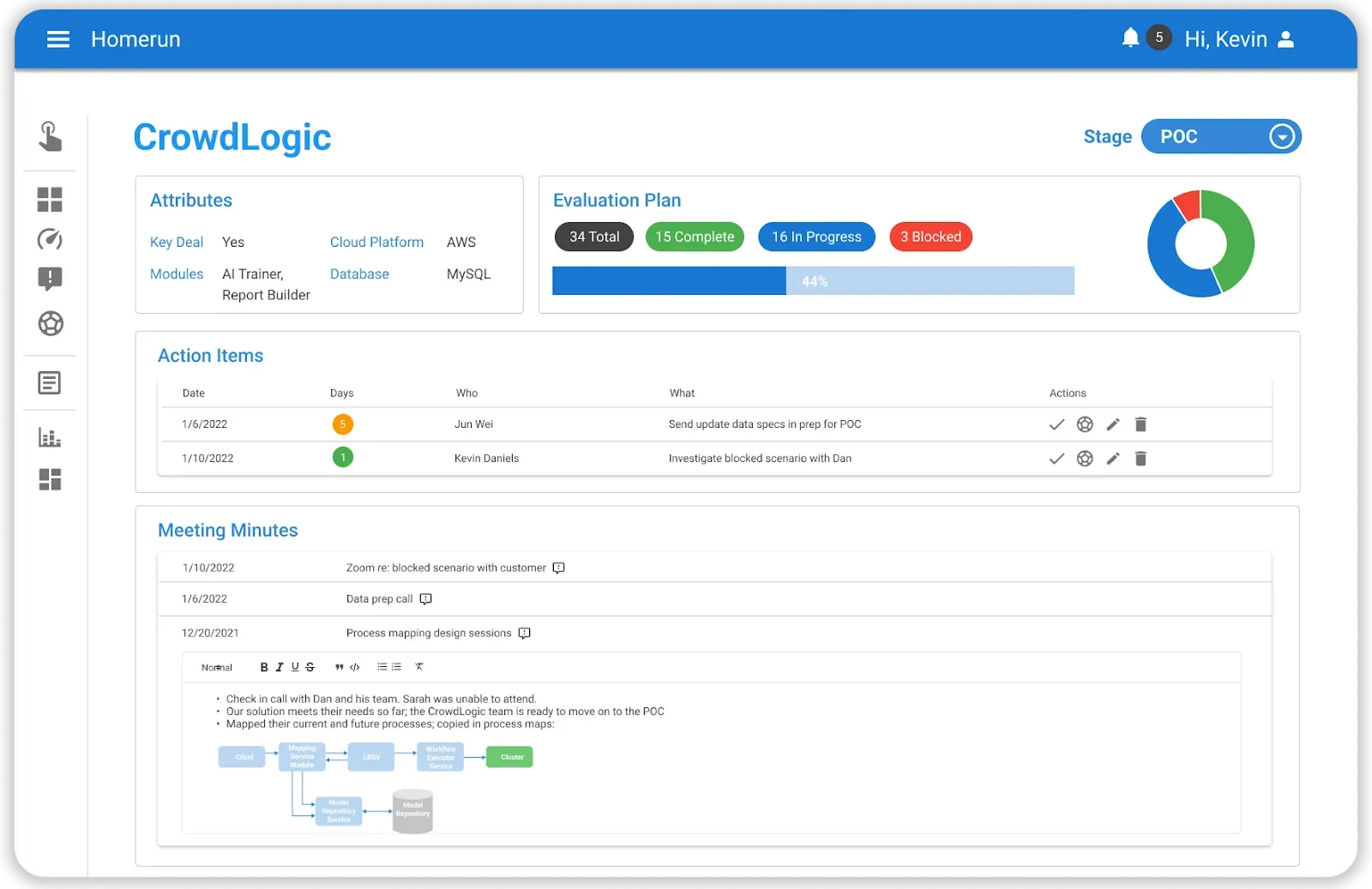Filter by 3 Blocked scenarios
Image resolution: width=1372 pixels, height=889 pixels.
(x=930, y=237)
